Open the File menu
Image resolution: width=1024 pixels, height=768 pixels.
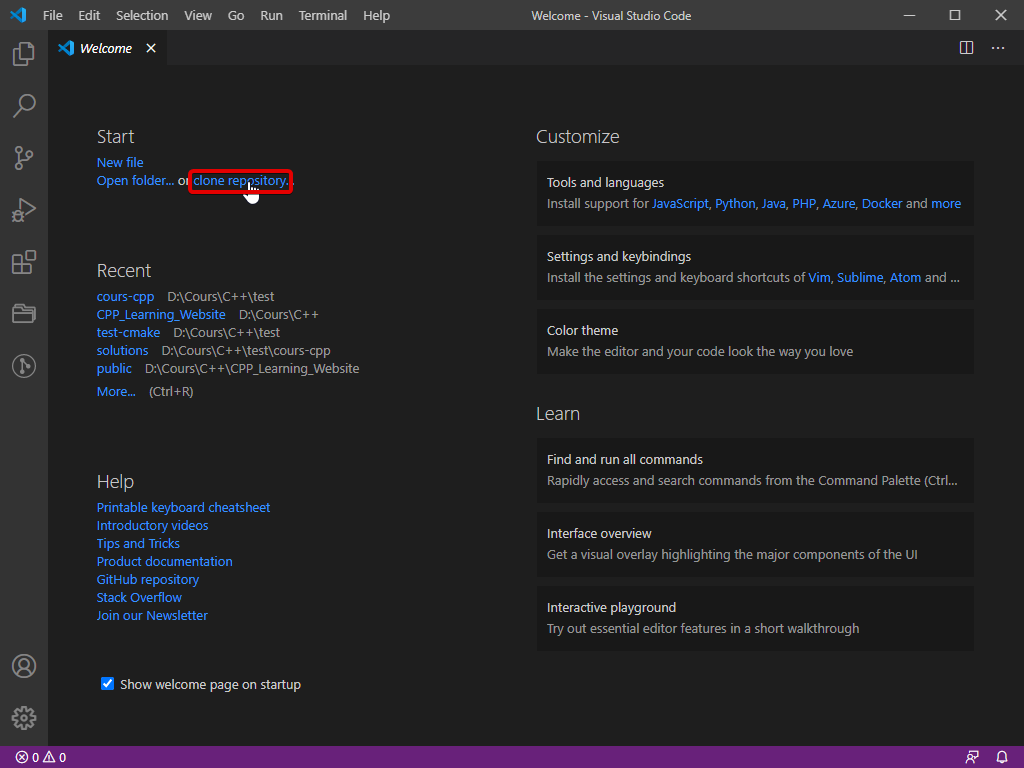click(x=52, y=15)
